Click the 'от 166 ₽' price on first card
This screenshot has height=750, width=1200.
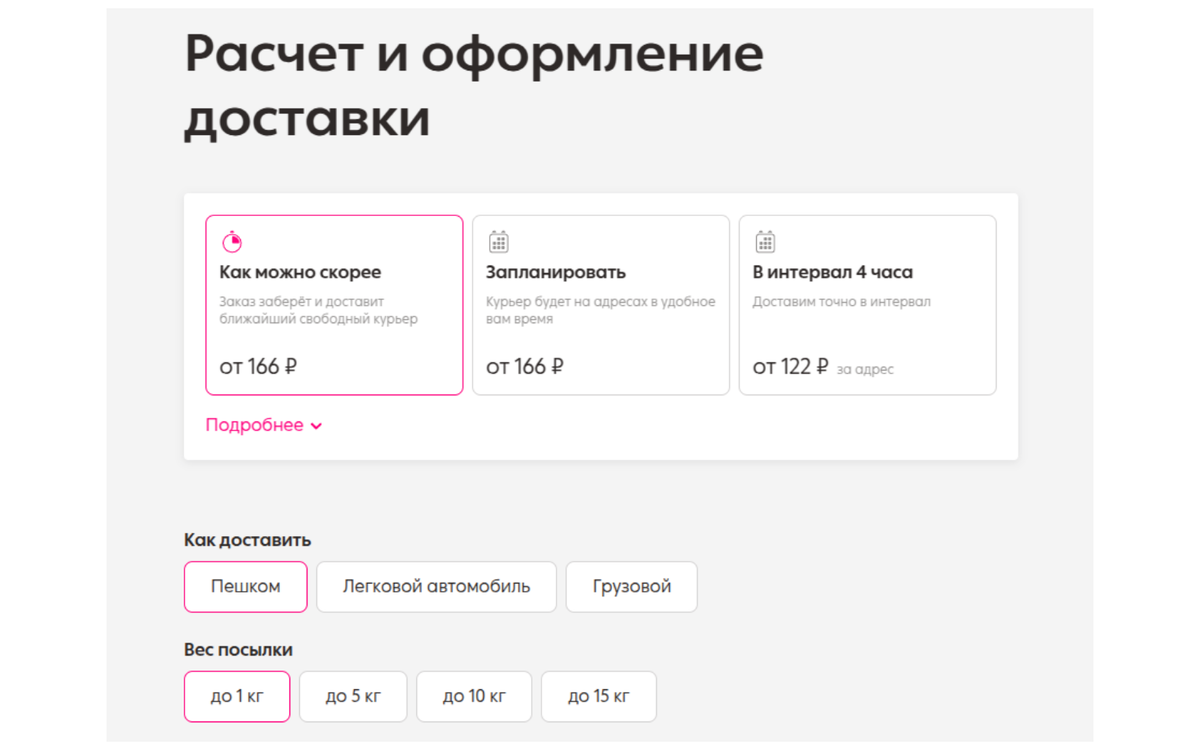point(256,366)
